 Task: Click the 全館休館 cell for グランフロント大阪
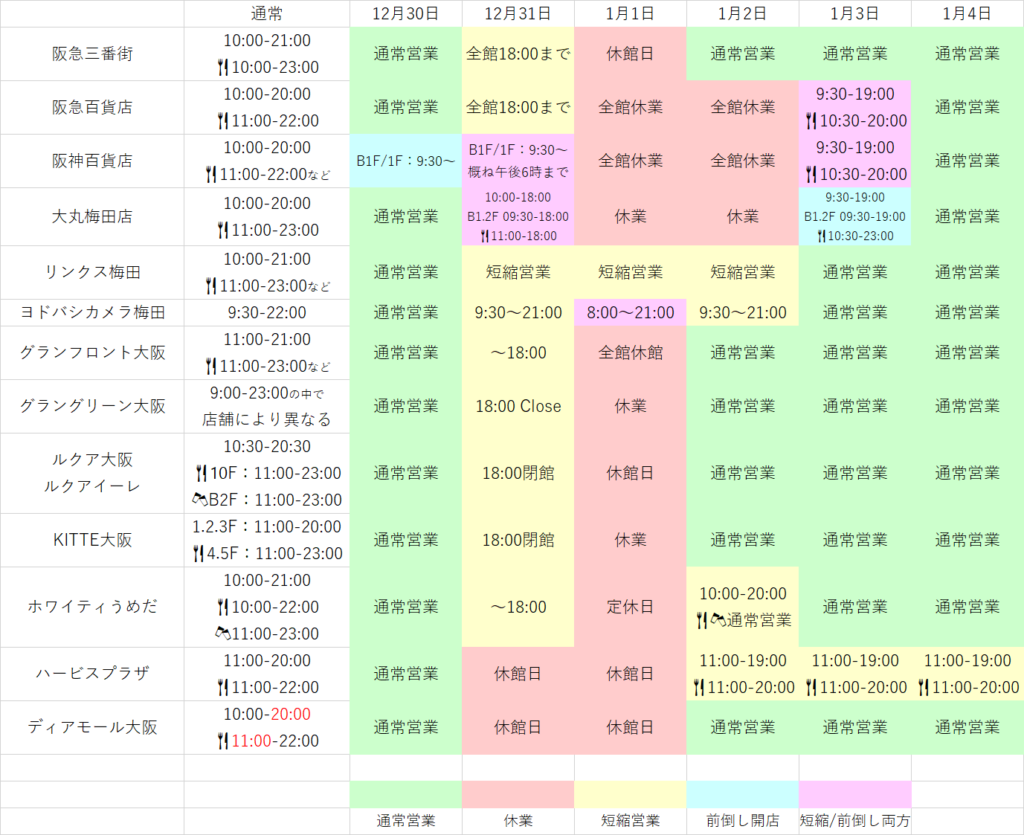630,353
